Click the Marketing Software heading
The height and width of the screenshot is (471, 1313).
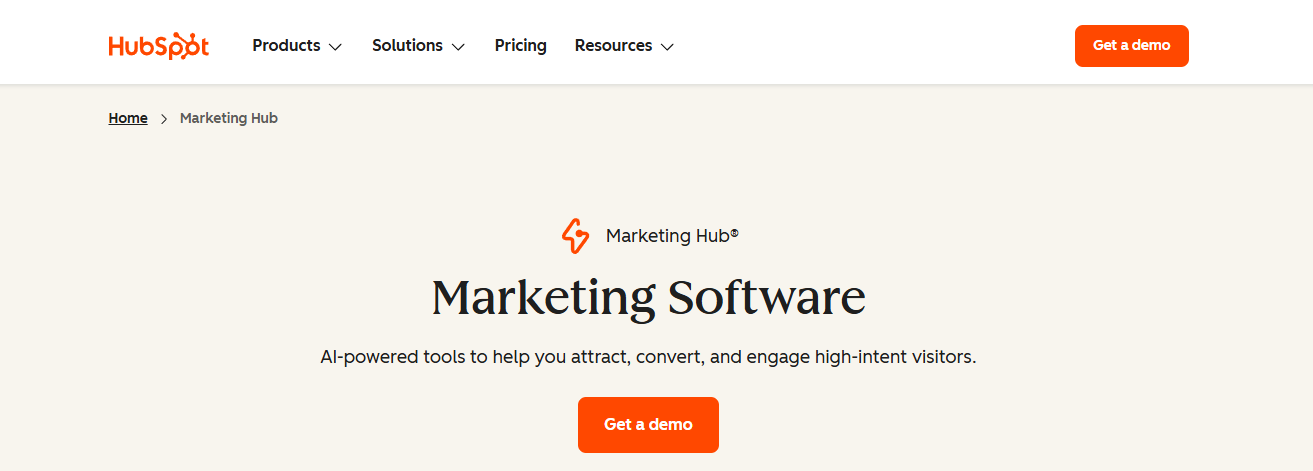coord(649,297)
